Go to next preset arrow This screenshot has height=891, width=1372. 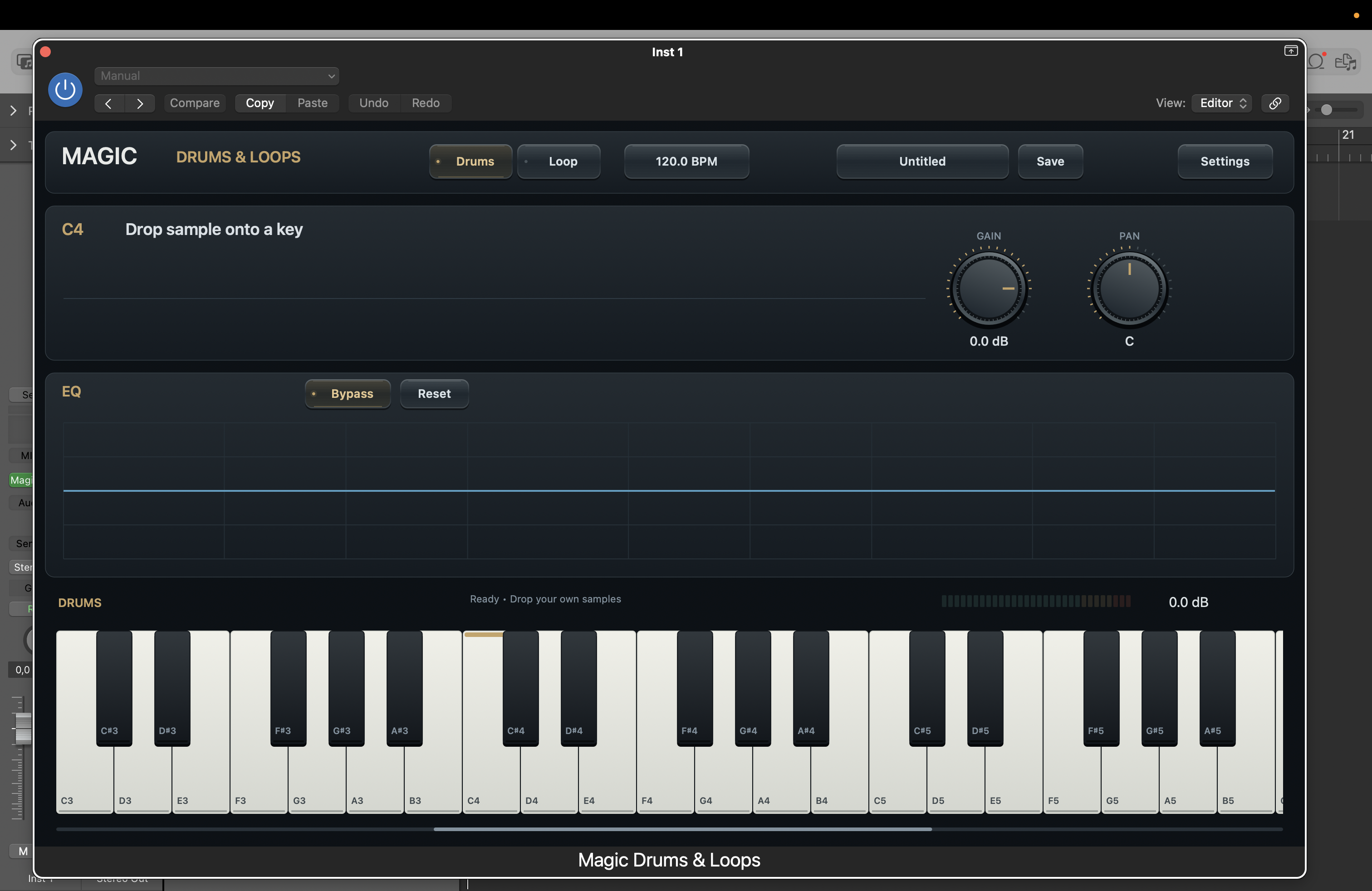[139, 103]
